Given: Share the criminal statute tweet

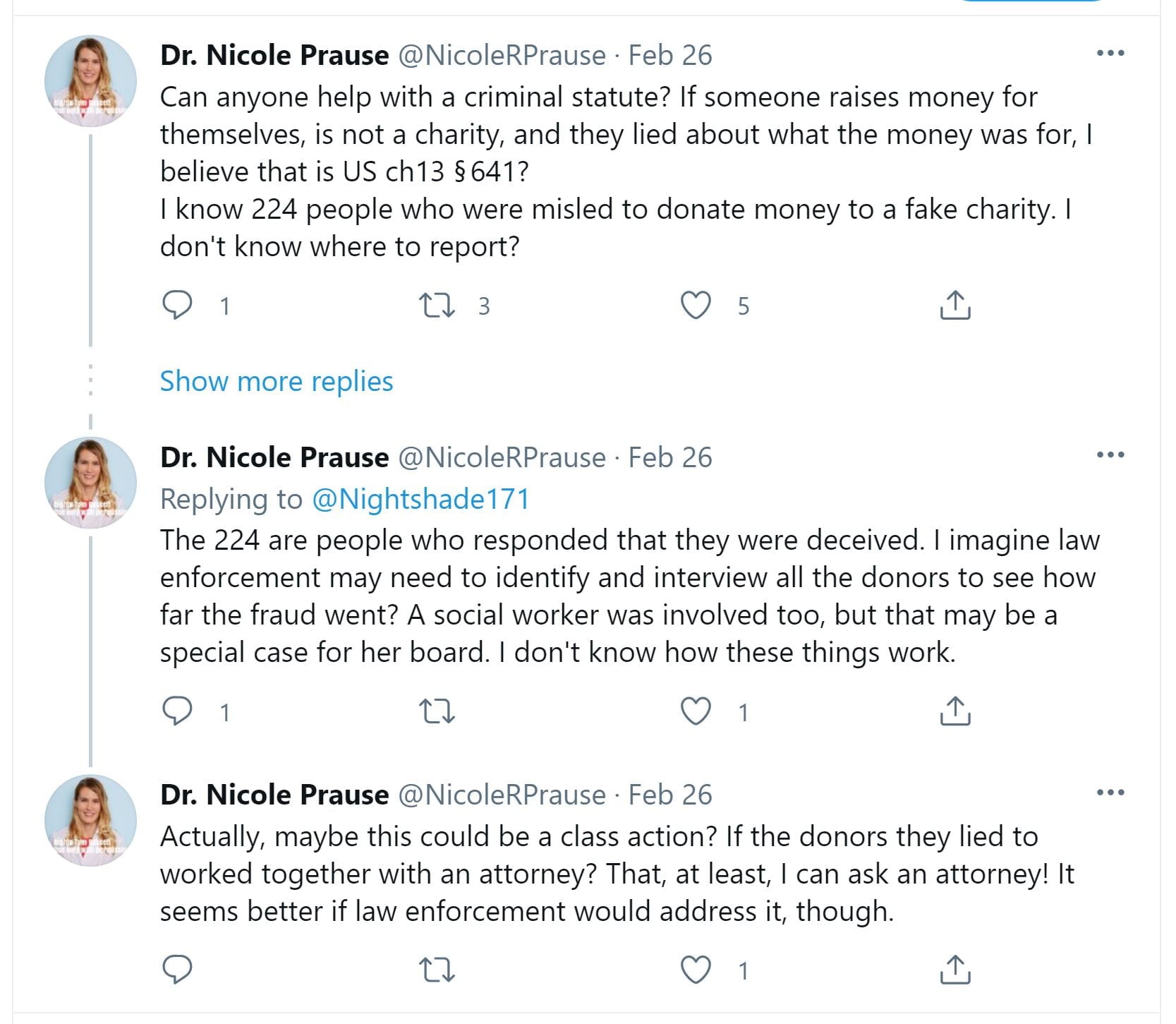Looking at the screenshot, I should [x=955, y=305].
